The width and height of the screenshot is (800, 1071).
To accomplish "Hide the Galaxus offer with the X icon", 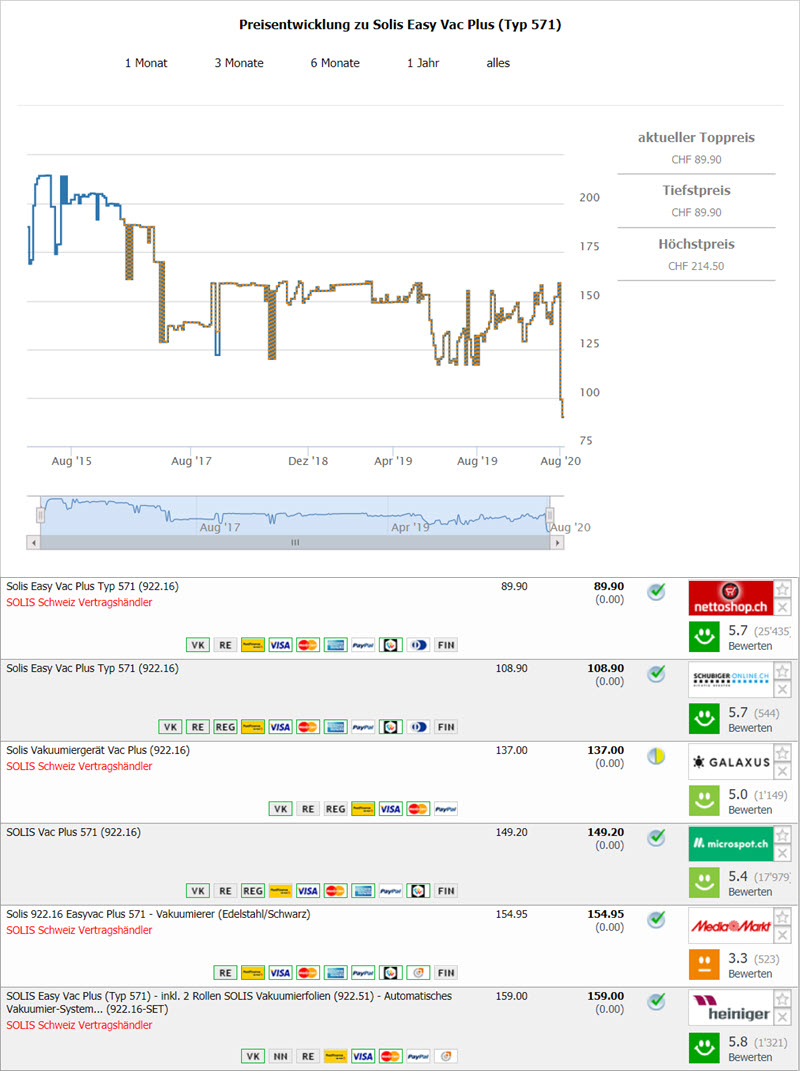I will pyautogui.click(x=783, y=772).
